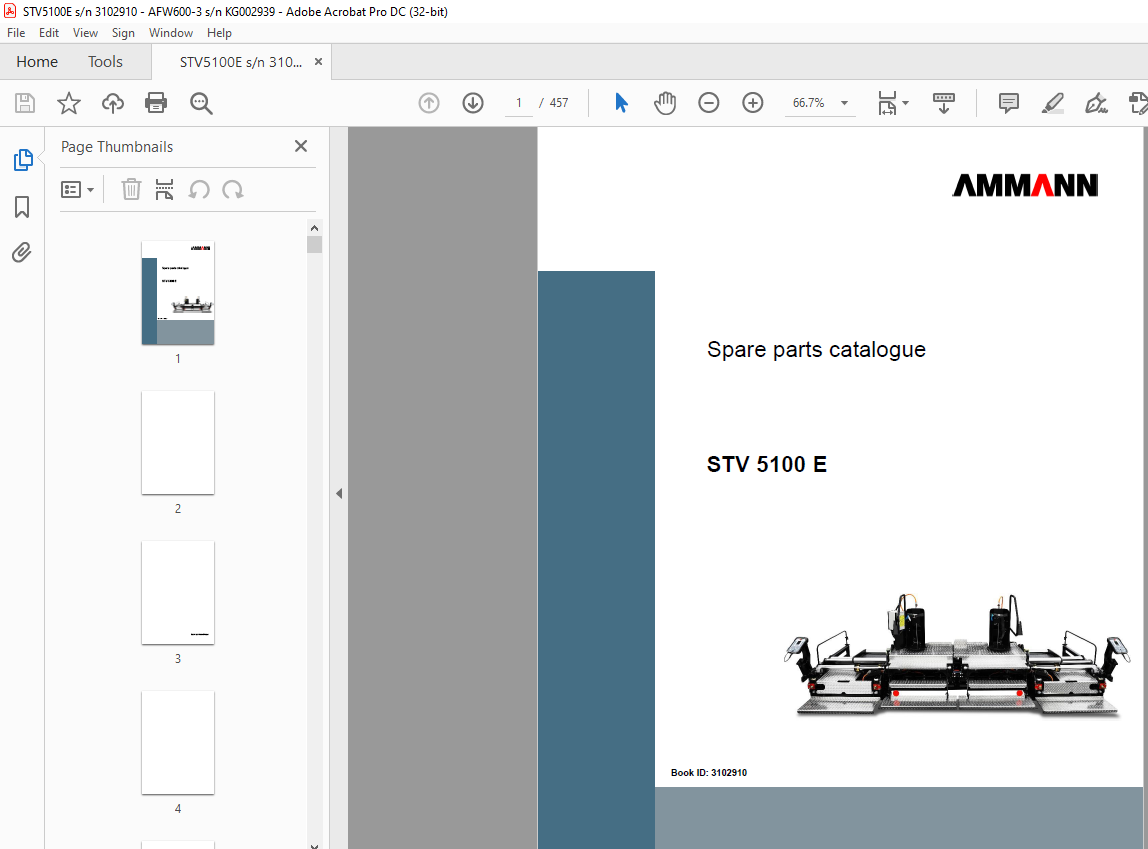Open the Sign menu
The width and height of the screenshot is (1148, 849).
pyautogui.click(x=123, y=33)
